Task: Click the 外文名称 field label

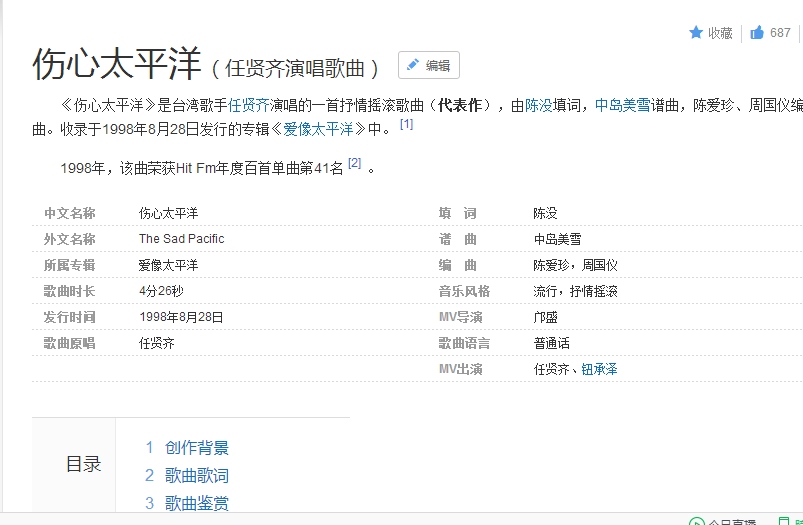Action: click(69, 239)
